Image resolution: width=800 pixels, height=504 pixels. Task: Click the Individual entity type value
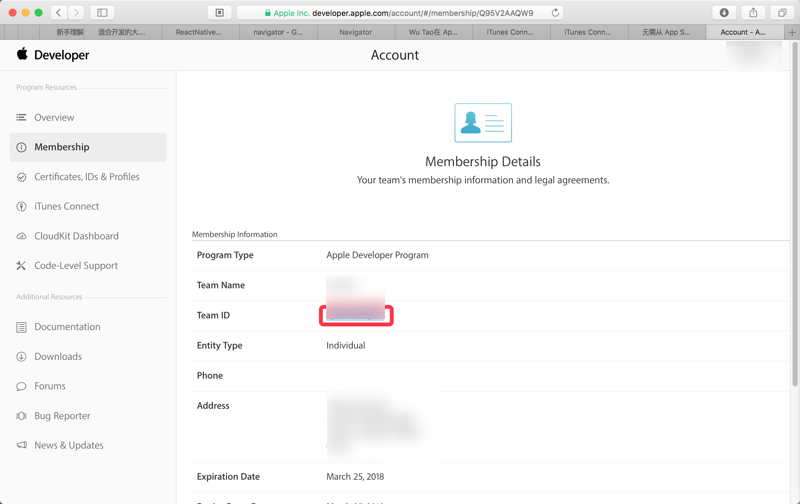pos(345,345)
